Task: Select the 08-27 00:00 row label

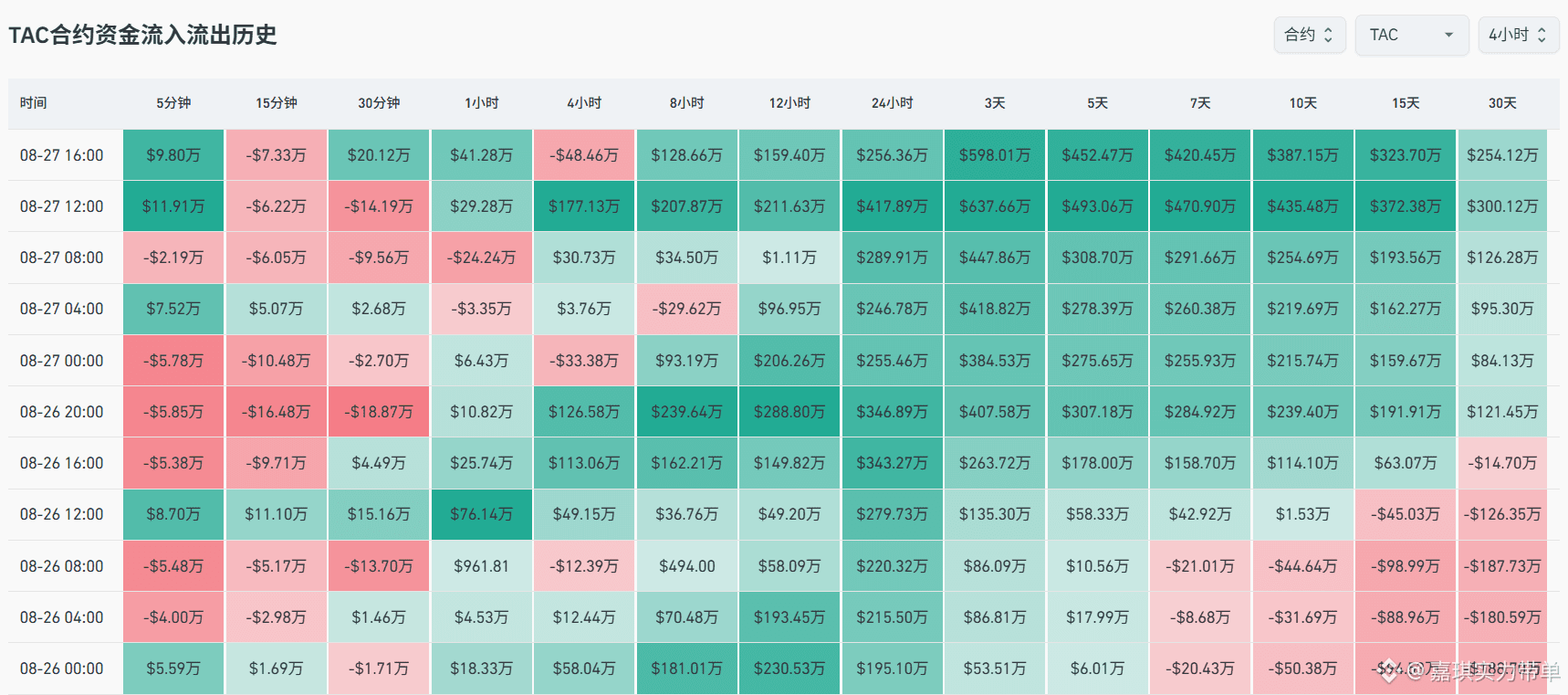Action: pos(62,361)
